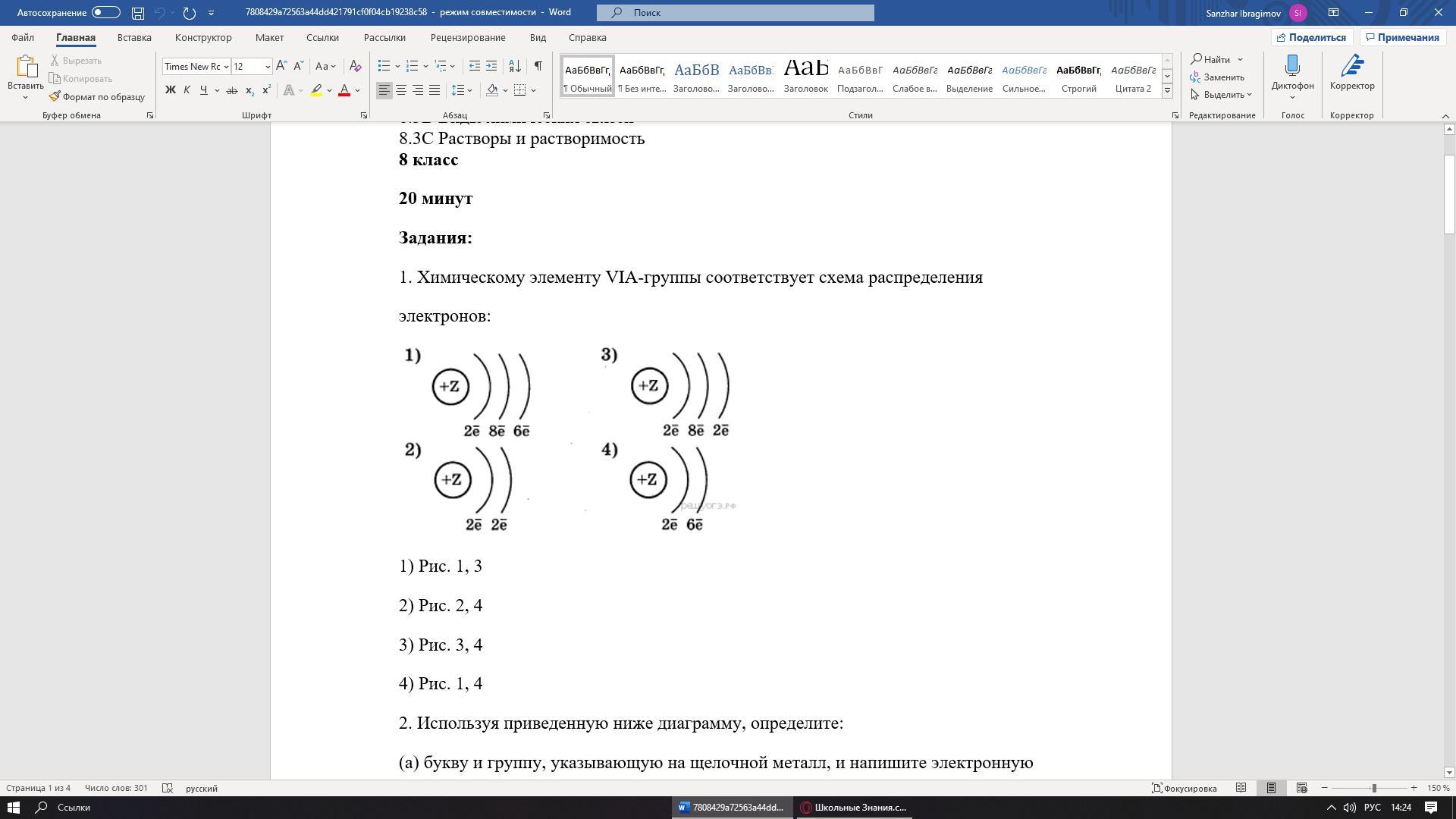1456x819 pixels.
Task: Toggle the show paragraph marks ¶ icon
Action: (538, 67)
